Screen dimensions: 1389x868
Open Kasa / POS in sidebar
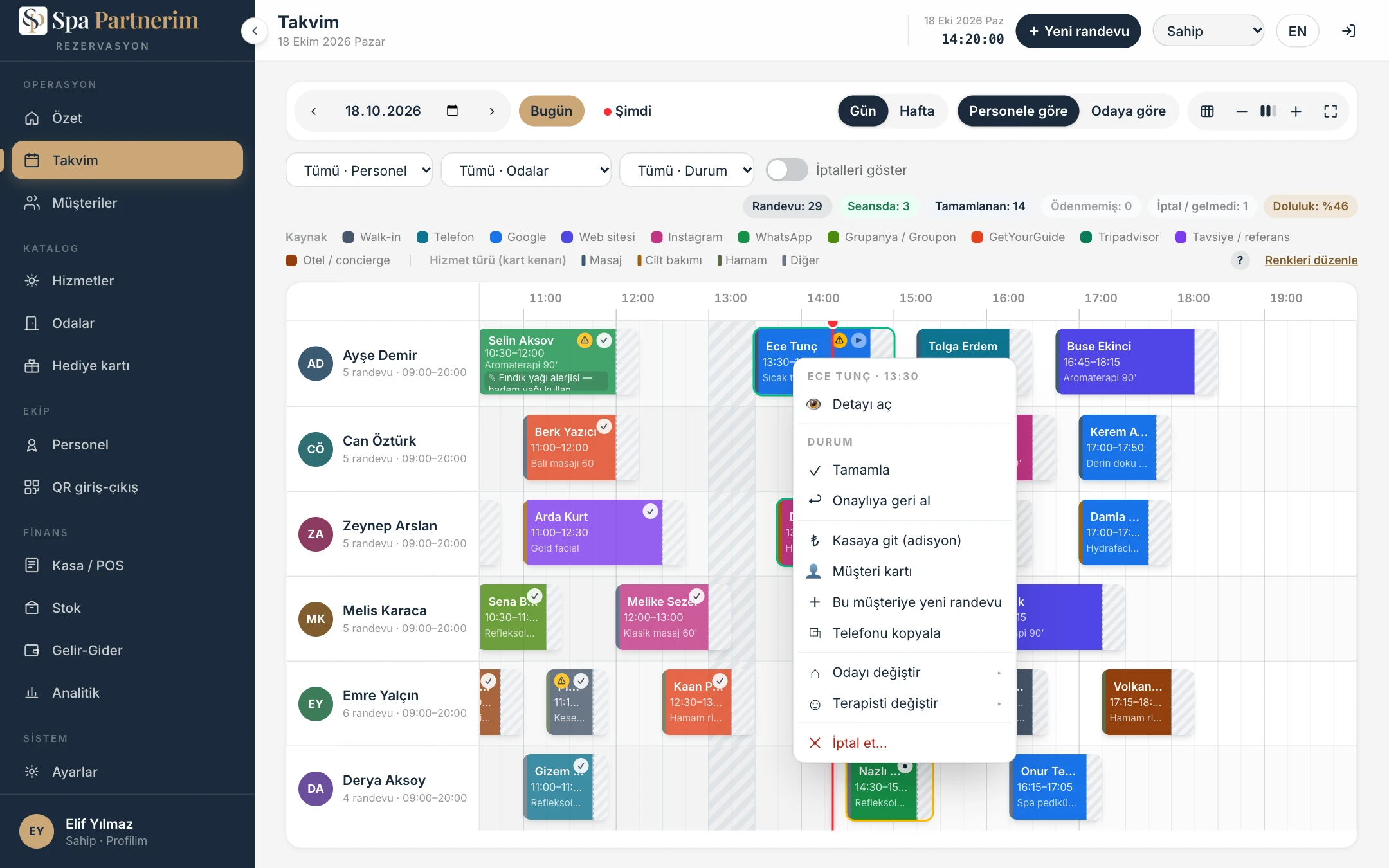(127, 566)
